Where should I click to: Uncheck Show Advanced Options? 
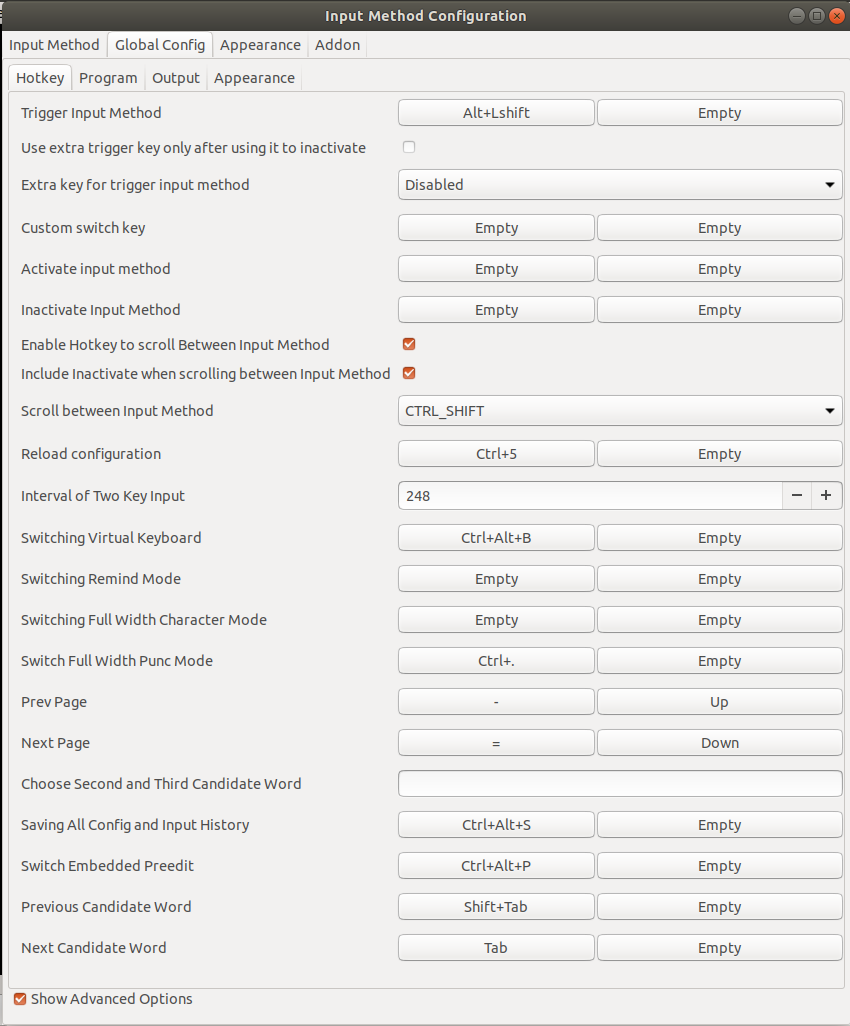20,999
